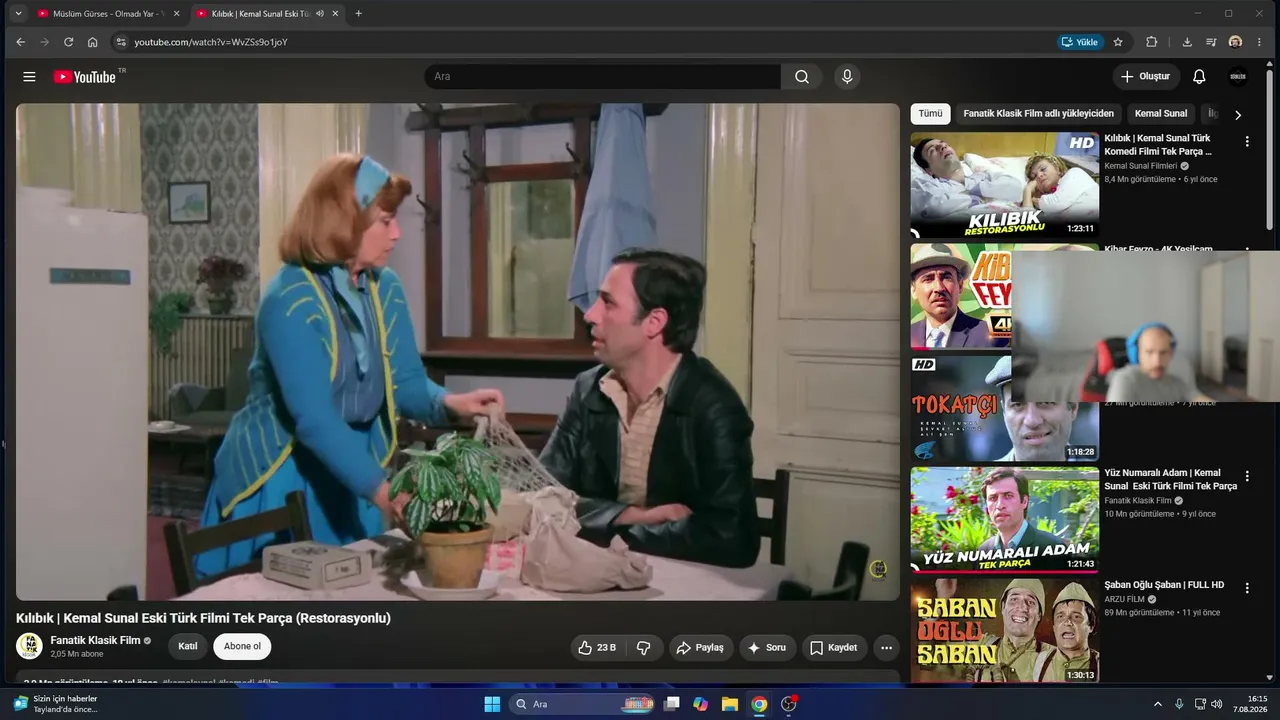Open Task View on the taskbar
This screenshot has height=720, width=1280.
[672, 704]
